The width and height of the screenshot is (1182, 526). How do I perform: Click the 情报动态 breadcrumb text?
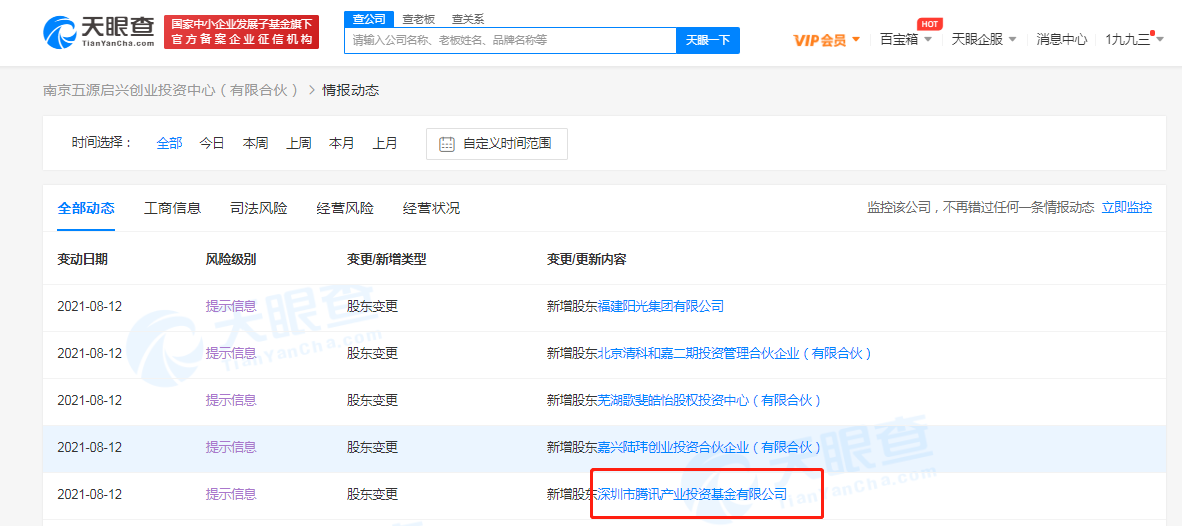[351, 90]
